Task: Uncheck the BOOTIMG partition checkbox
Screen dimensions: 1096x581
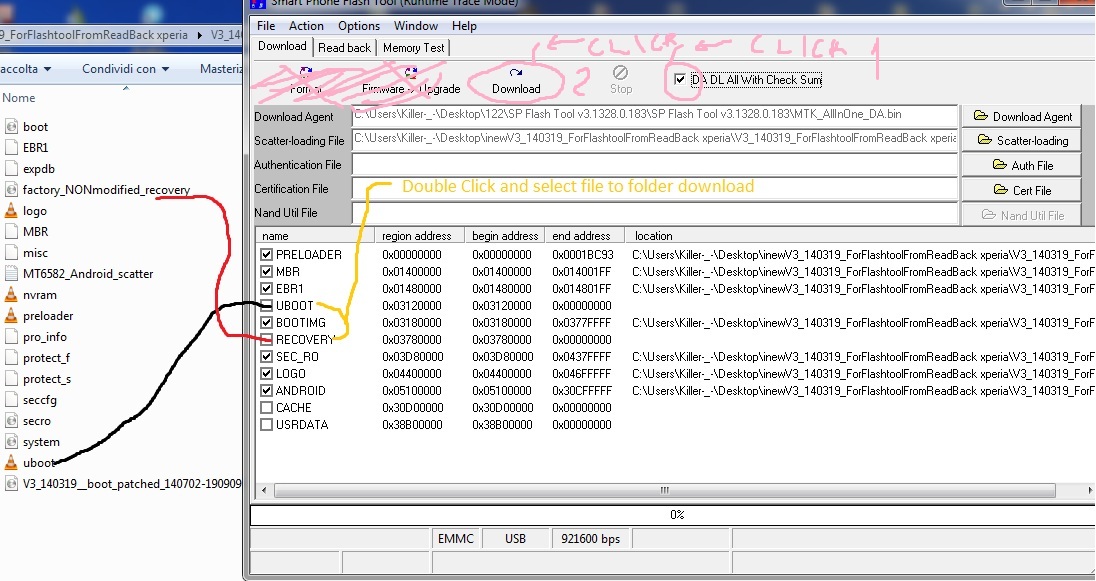Action: 266,322
